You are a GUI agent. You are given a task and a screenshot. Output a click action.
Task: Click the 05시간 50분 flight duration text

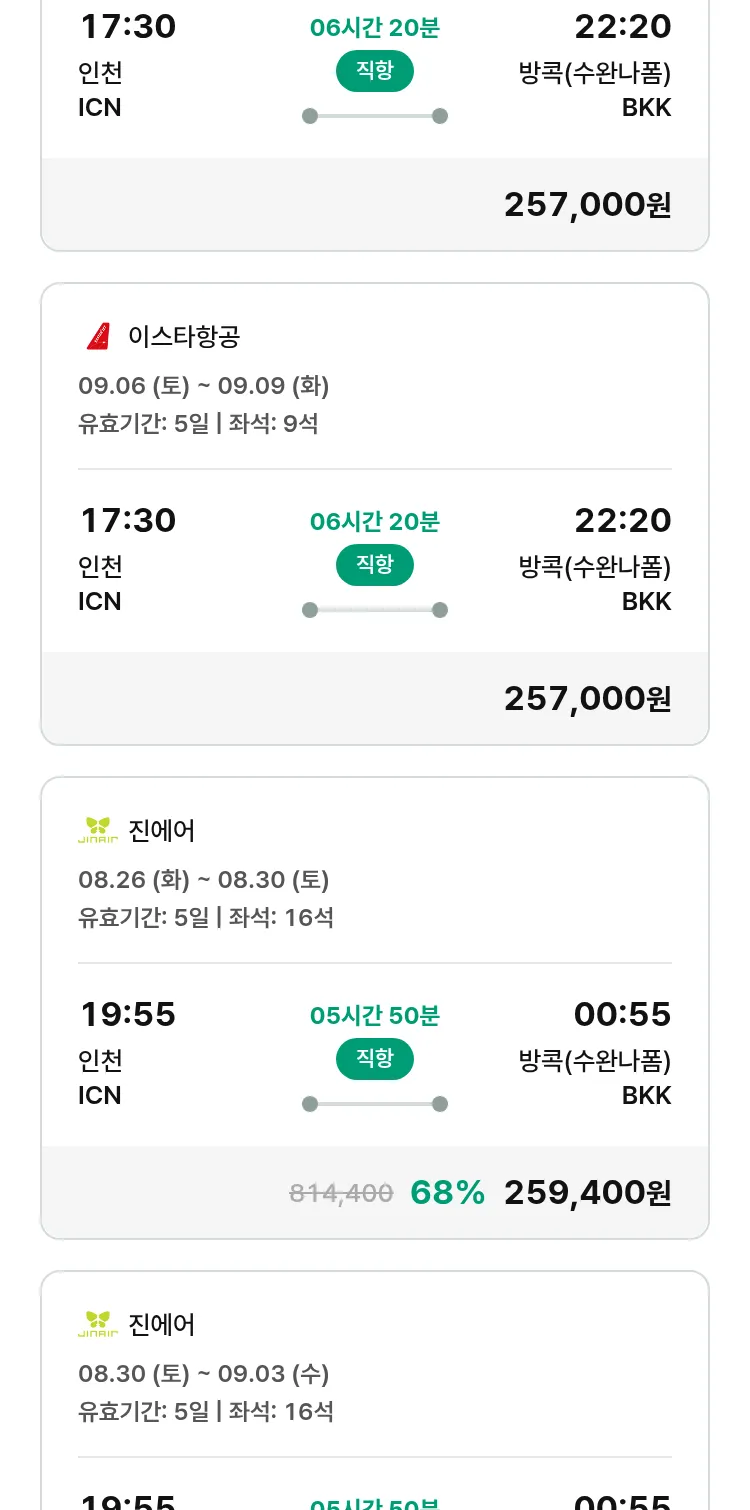coord(374,1016)
